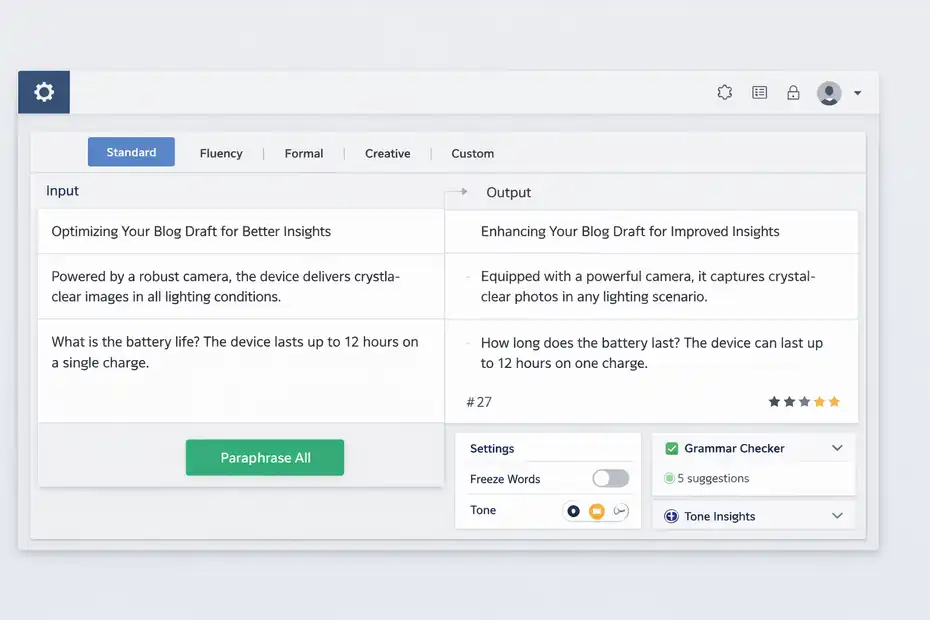
Task: Uncheck the Grammar Checker checkbox
Action: 672,449
